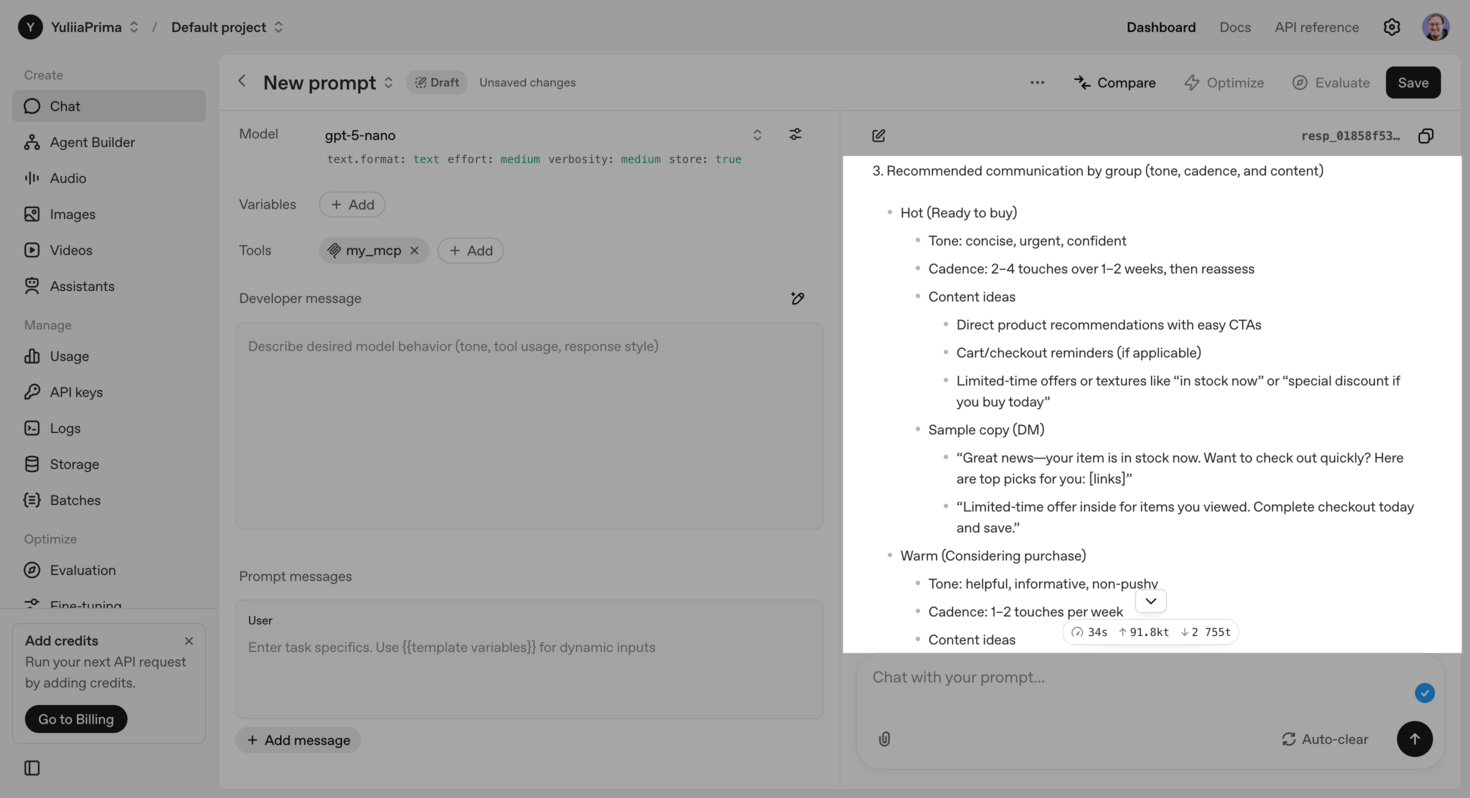Click the Save button
Image resolution: width=1470 pixels, height=798 pixels.
pyautogui.click(x=1412, y=83)
